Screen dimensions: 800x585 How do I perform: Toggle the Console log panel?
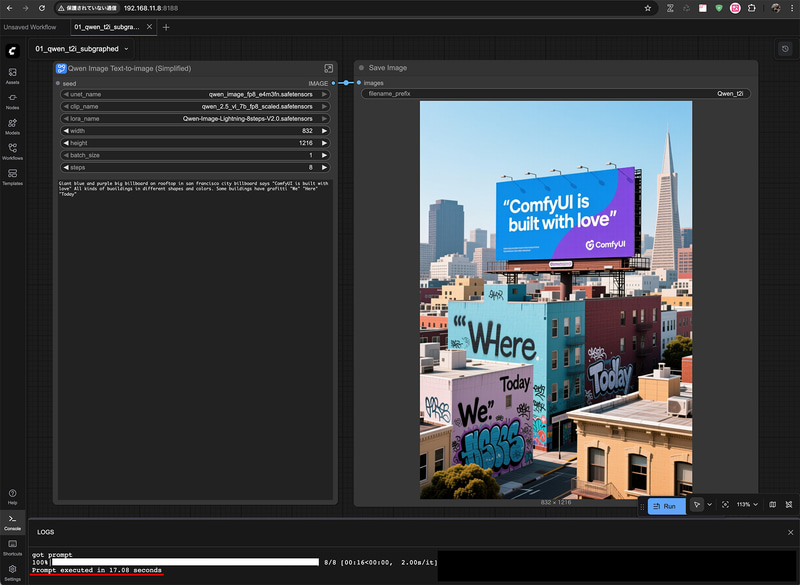[x=12, y=521]
